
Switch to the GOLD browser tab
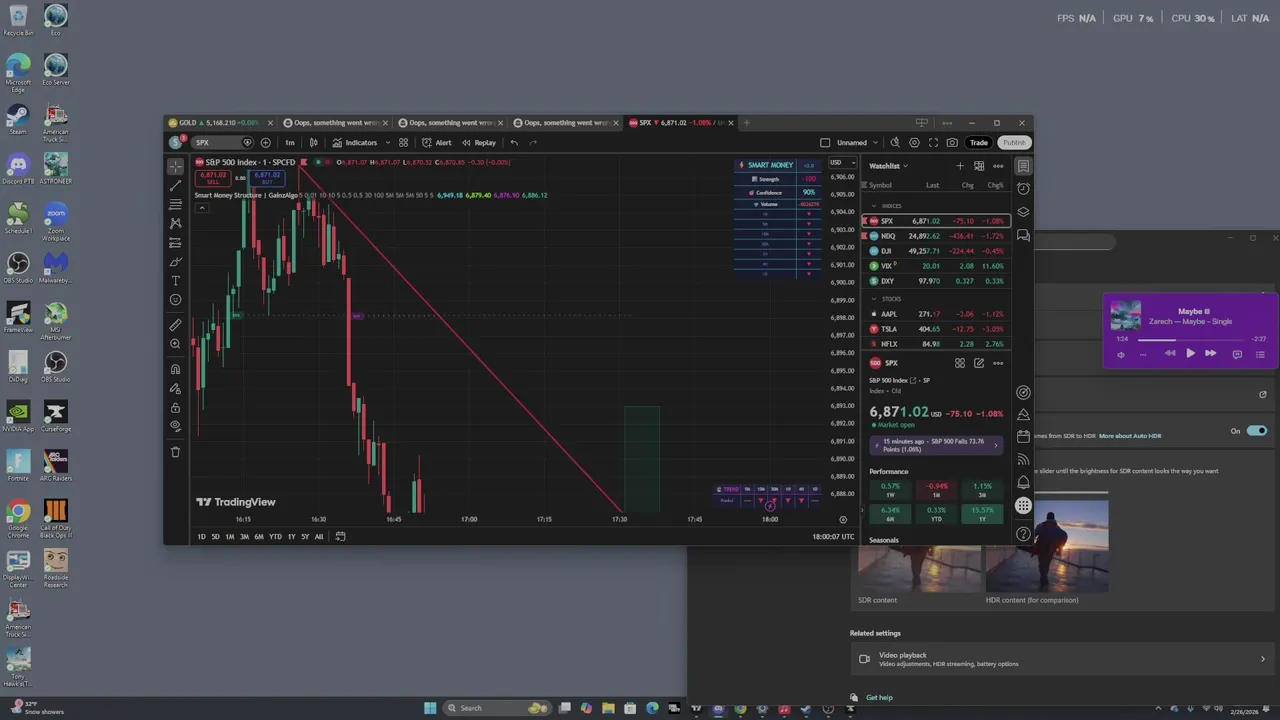click(x=217, y=123)
